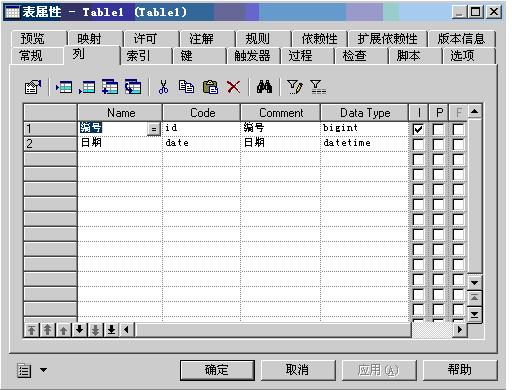Check the P checkbox in third row

438,159
